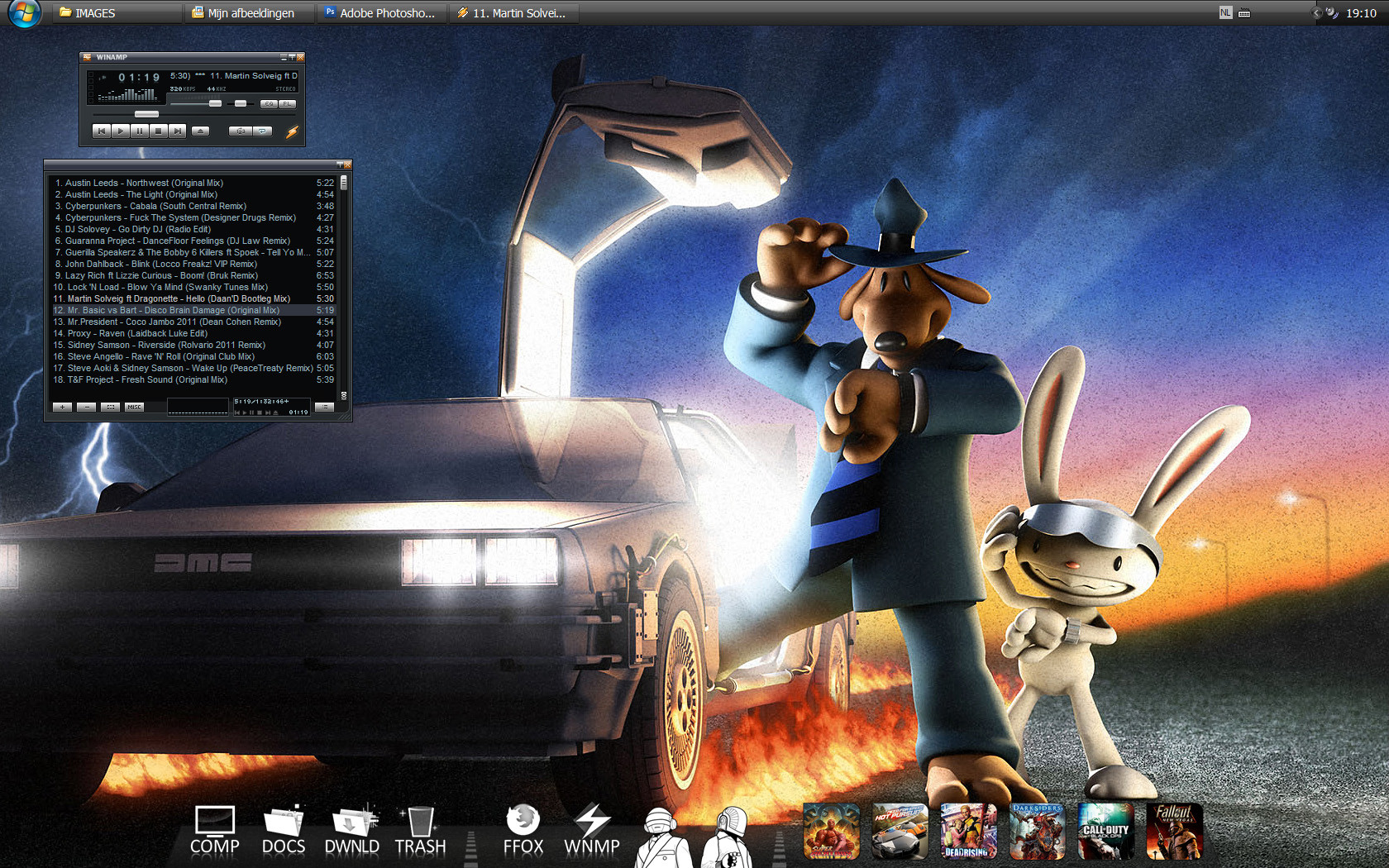1389x868 pixels.
Task: Select "7. Guerilla Speakerz" playlist entry
Action: pyautogui.click(x=194, y=252)
